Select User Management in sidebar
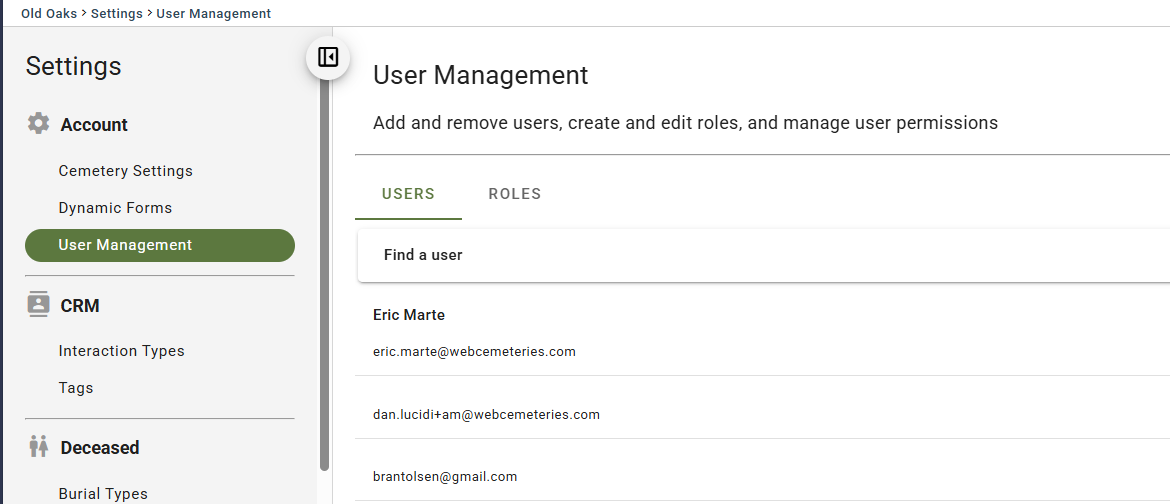Image resolution: width=1170 pixels, height=504 pixels. tap(160, 245)
